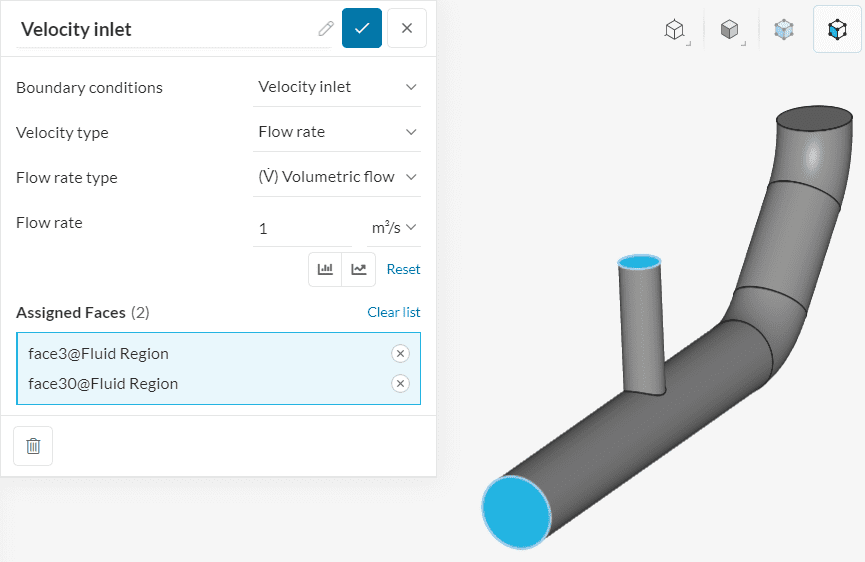Delete the boundary condition with the trash icon
The width and height of the screenshot is (865, 562).
click(x=33, y=446)
